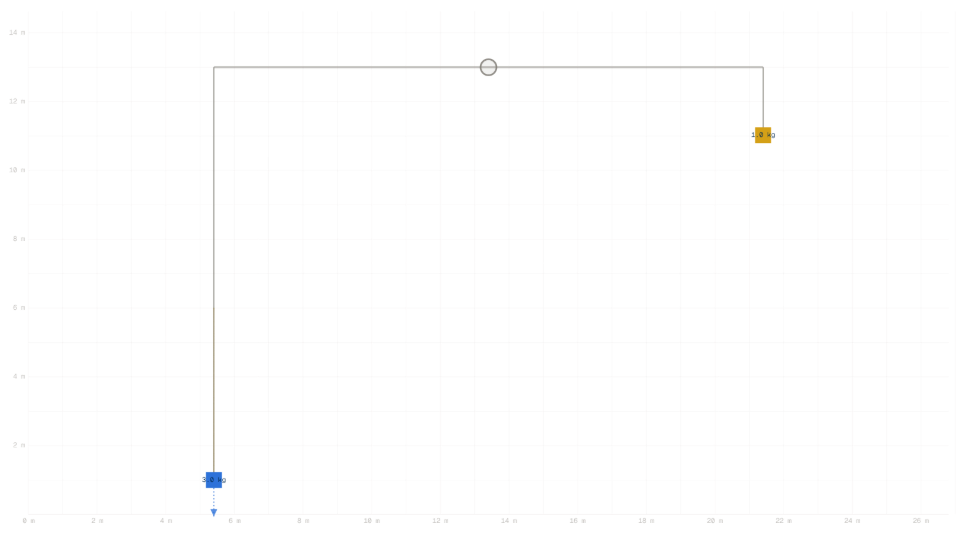Click the horizontal axis label 26 m

point(920,521)
